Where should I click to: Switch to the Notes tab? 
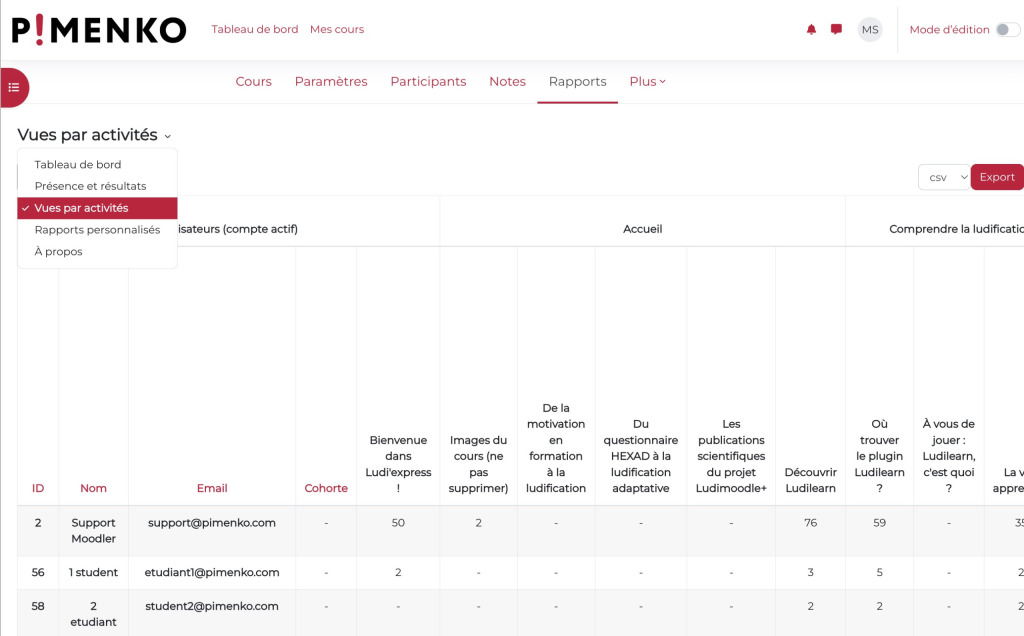tap(507, 81)
